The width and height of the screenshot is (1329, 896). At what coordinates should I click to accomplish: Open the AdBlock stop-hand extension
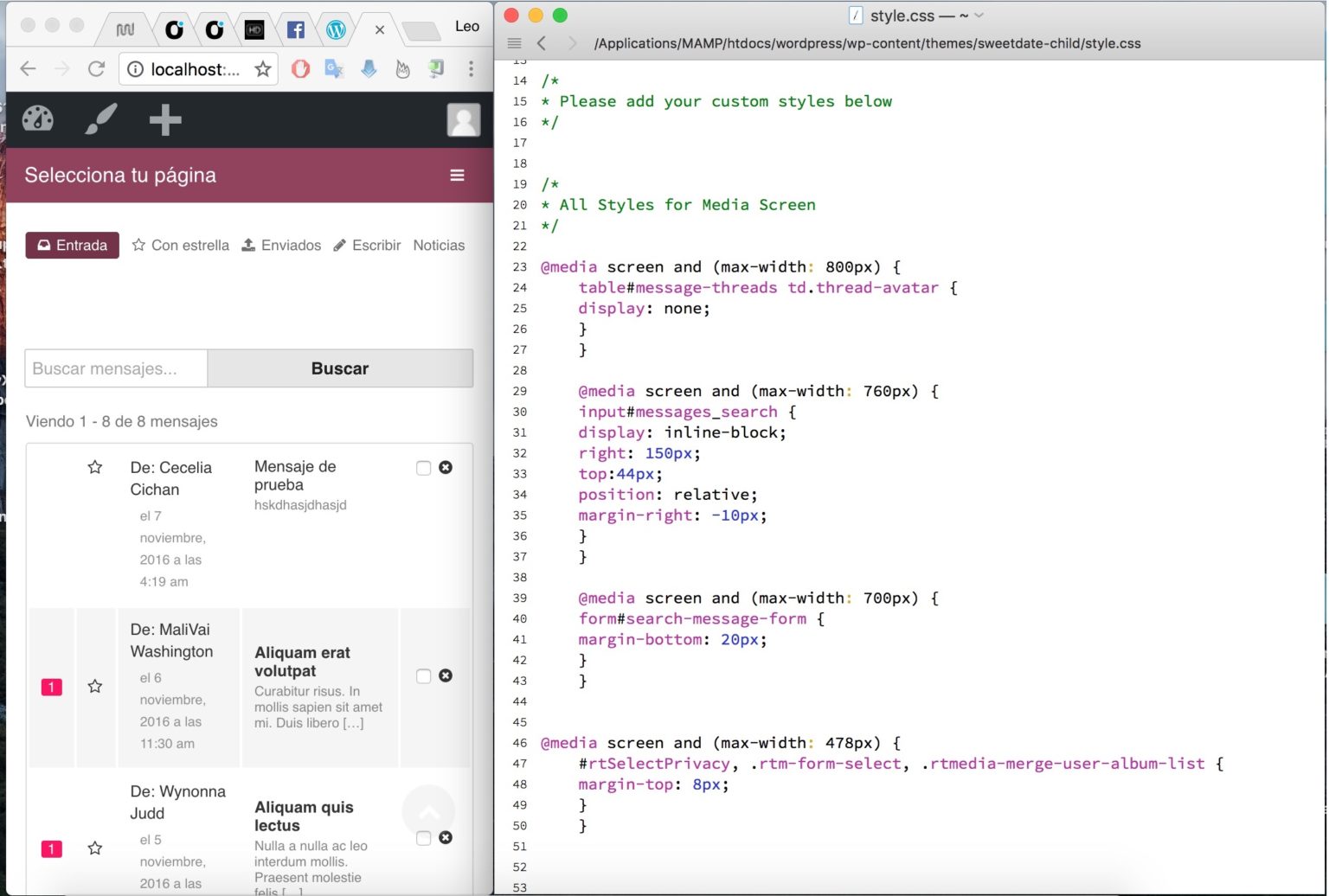(300, 69)
